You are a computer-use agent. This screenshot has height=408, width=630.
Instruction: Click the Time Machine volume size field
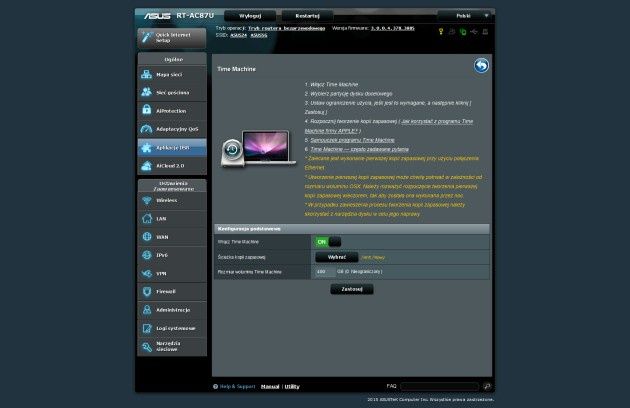click(325, 272)
